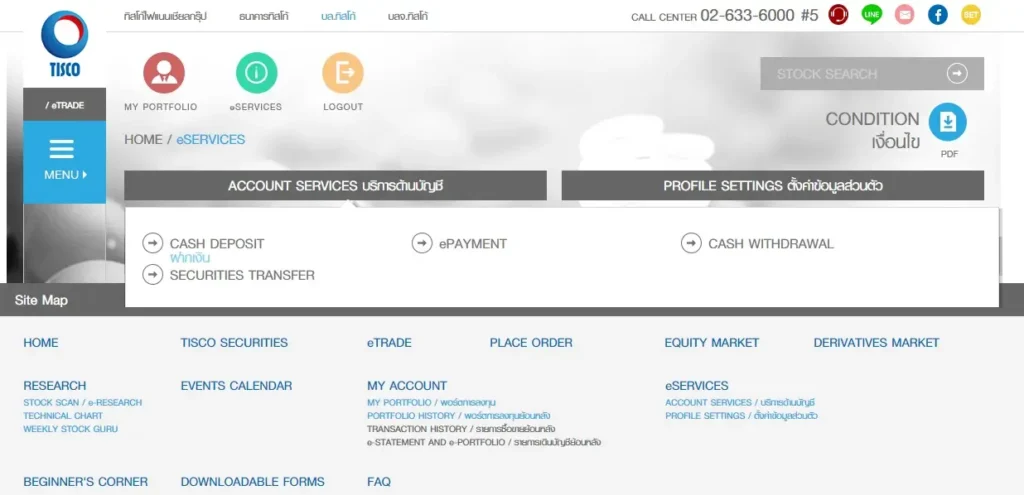This screenshot has width=1024, height=495.
Task: Click the call center headset icon
Action: (x=838, y=14)
